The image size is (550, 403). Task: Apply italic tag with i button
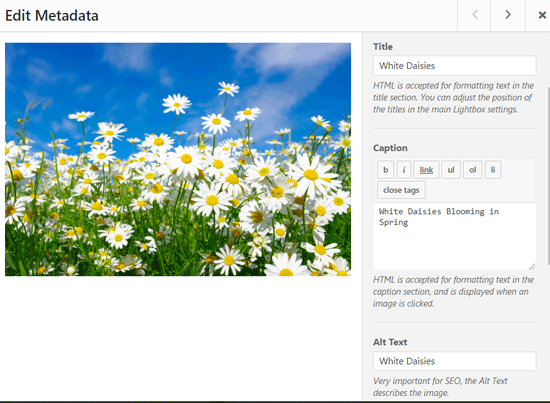[x=404, y=170]
